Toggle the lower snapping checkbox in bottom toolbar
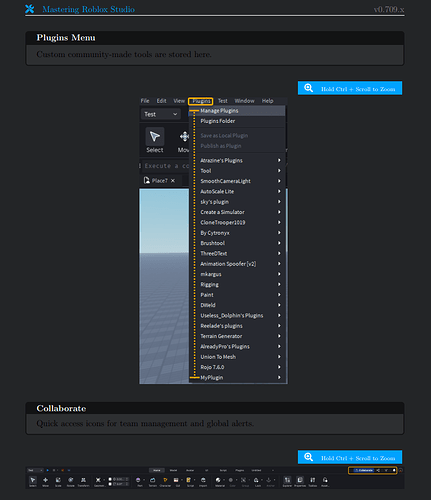This screenshot has width=431, height=500. pos(110,484)
